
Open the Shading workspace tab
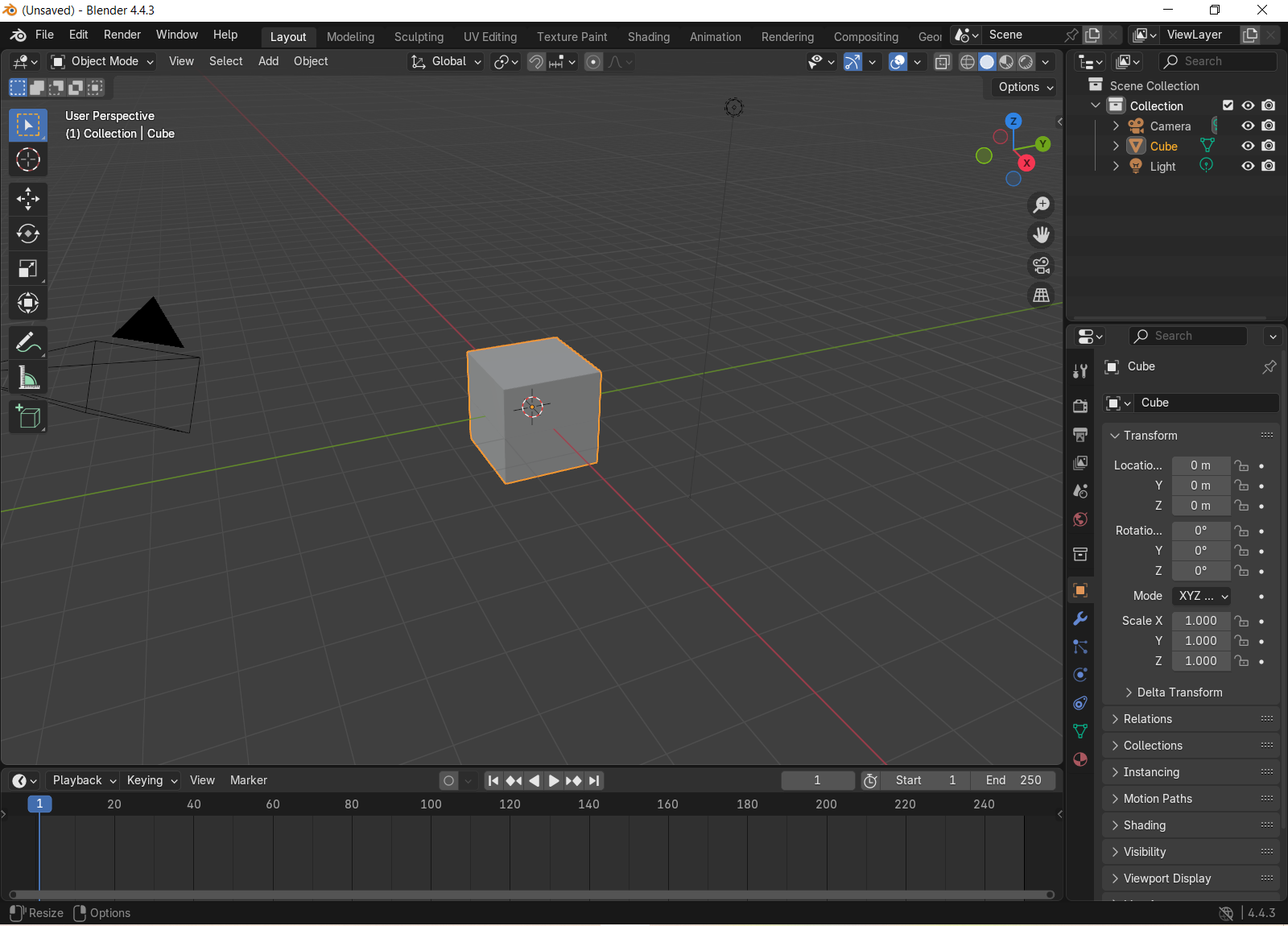[x=649, y=37]
